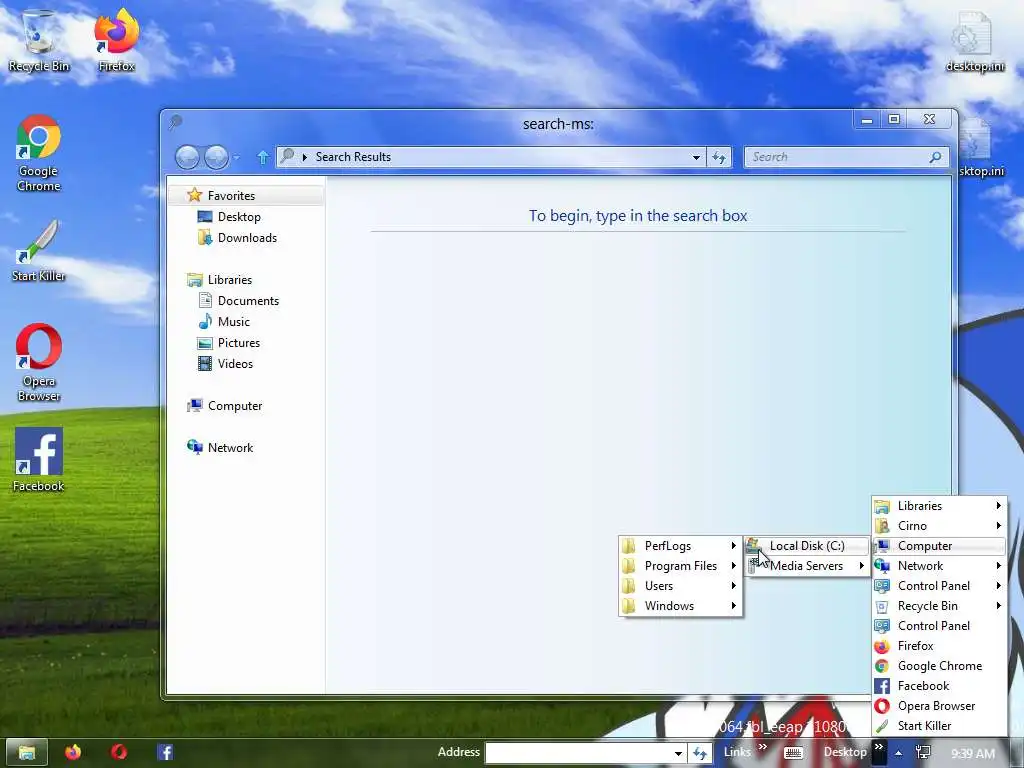Click the up-one-level blue arrow
The height and width of the screenshot is (768, 1024).
coord(263,157)
